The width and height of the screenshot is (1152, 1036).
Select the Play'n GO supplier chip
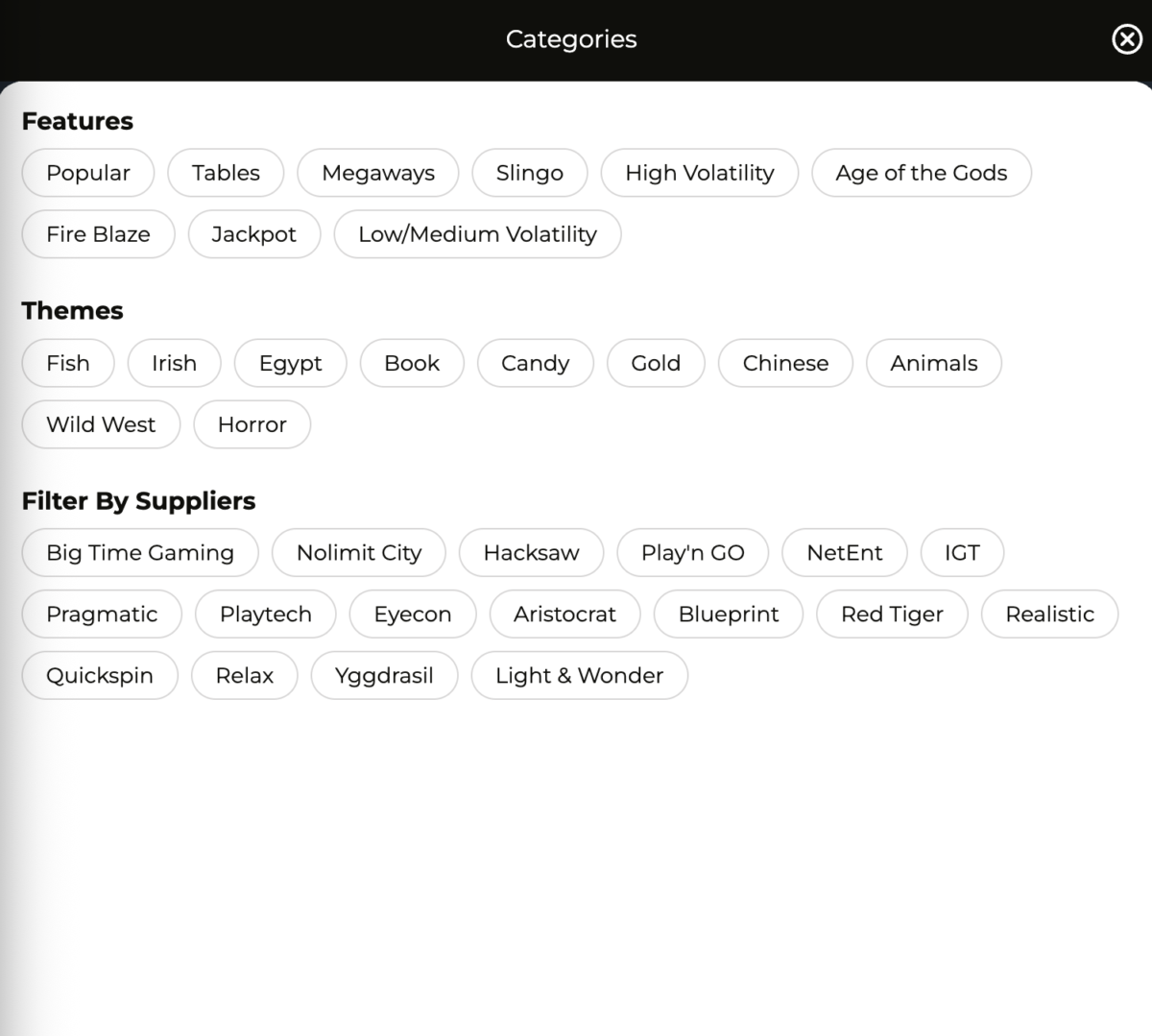[692, 553]
